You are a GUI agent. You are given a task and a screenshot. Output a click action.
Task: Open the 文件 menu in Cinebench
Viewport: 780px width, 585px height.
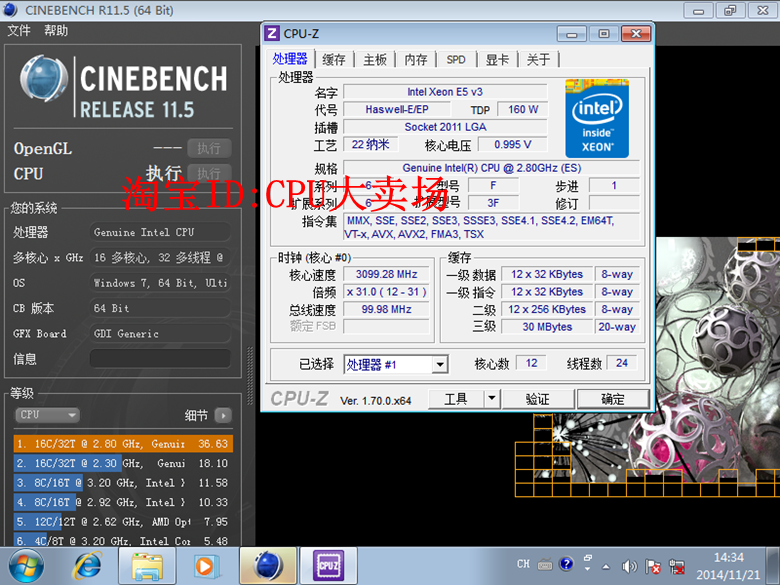(18, 31)
